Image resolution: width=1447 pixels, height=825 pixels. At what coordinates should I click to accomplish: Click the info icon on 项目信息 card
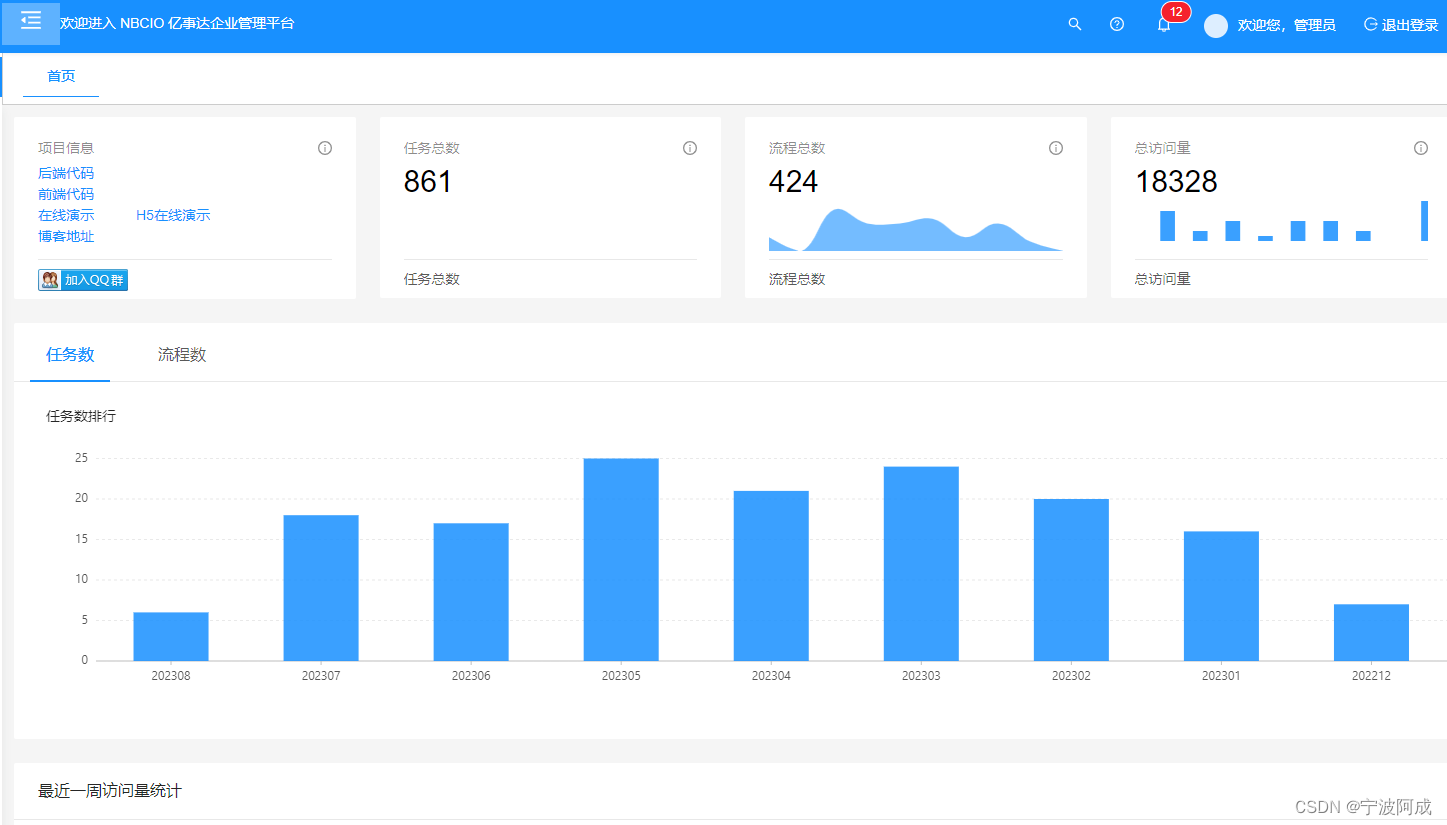click(x=325, y=148)
